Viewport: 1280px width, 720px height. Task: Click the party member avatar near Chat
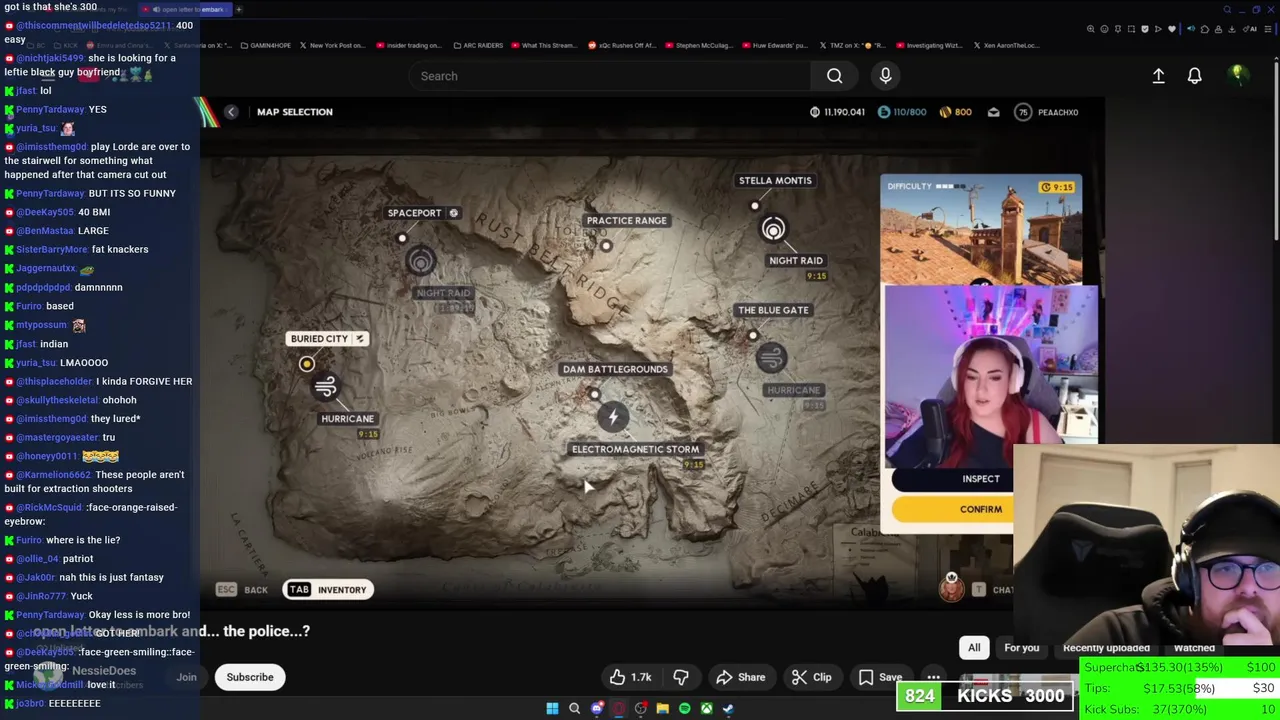point(951,587)
